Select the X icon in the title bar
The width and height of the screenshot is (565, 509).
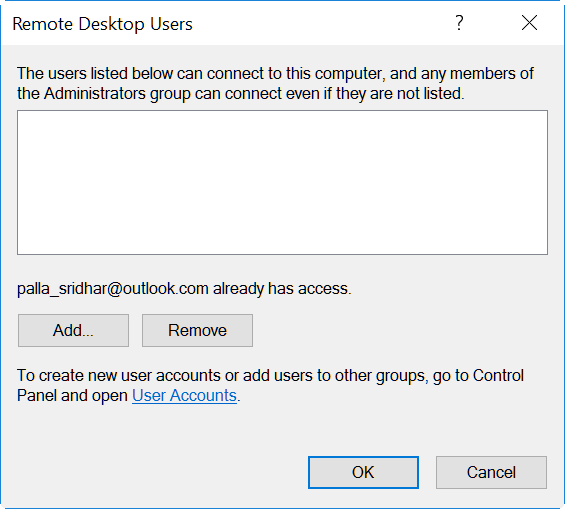(x=529, y=23)
